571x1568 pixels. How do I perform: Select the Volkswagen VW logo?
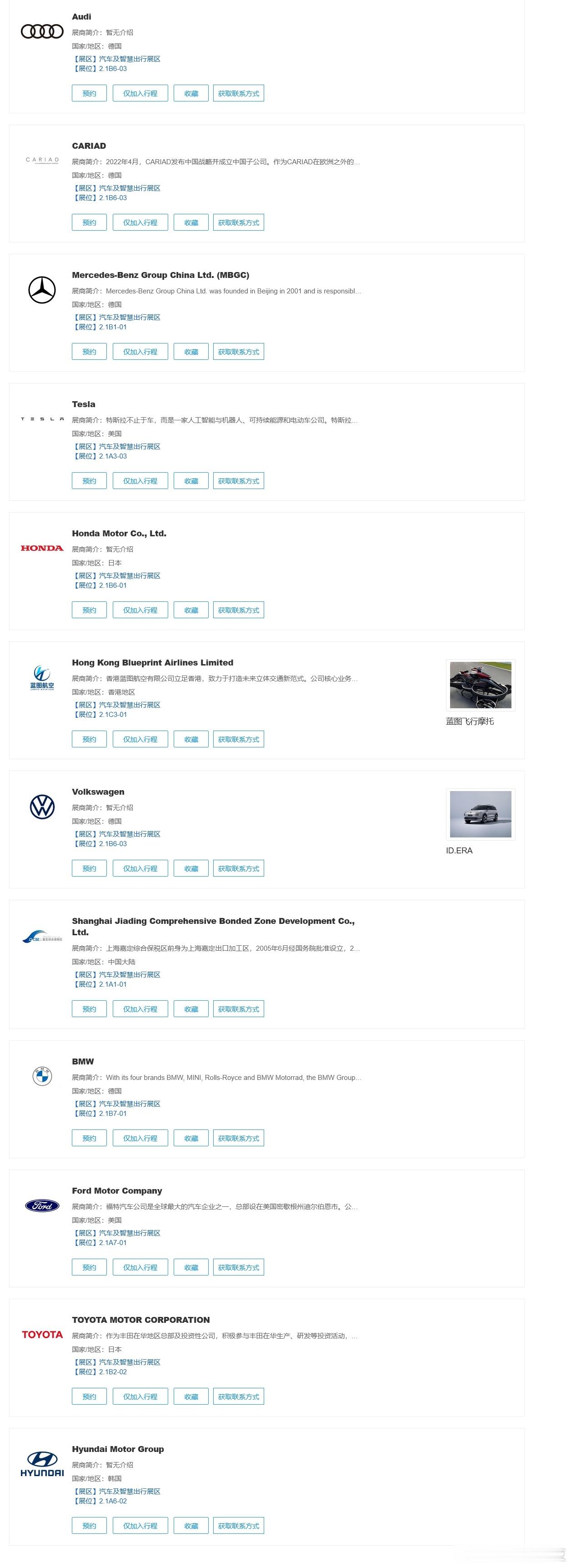tap(42, 807)
